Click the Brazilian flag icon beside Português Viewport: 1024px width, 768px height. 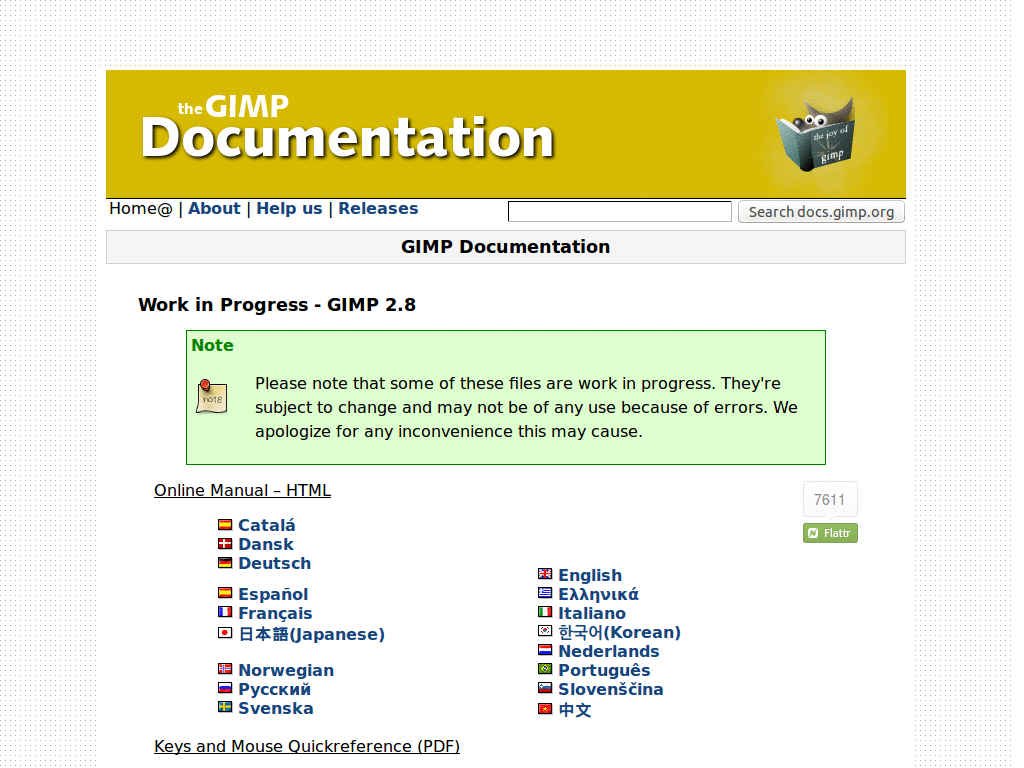tap(545, 669)
